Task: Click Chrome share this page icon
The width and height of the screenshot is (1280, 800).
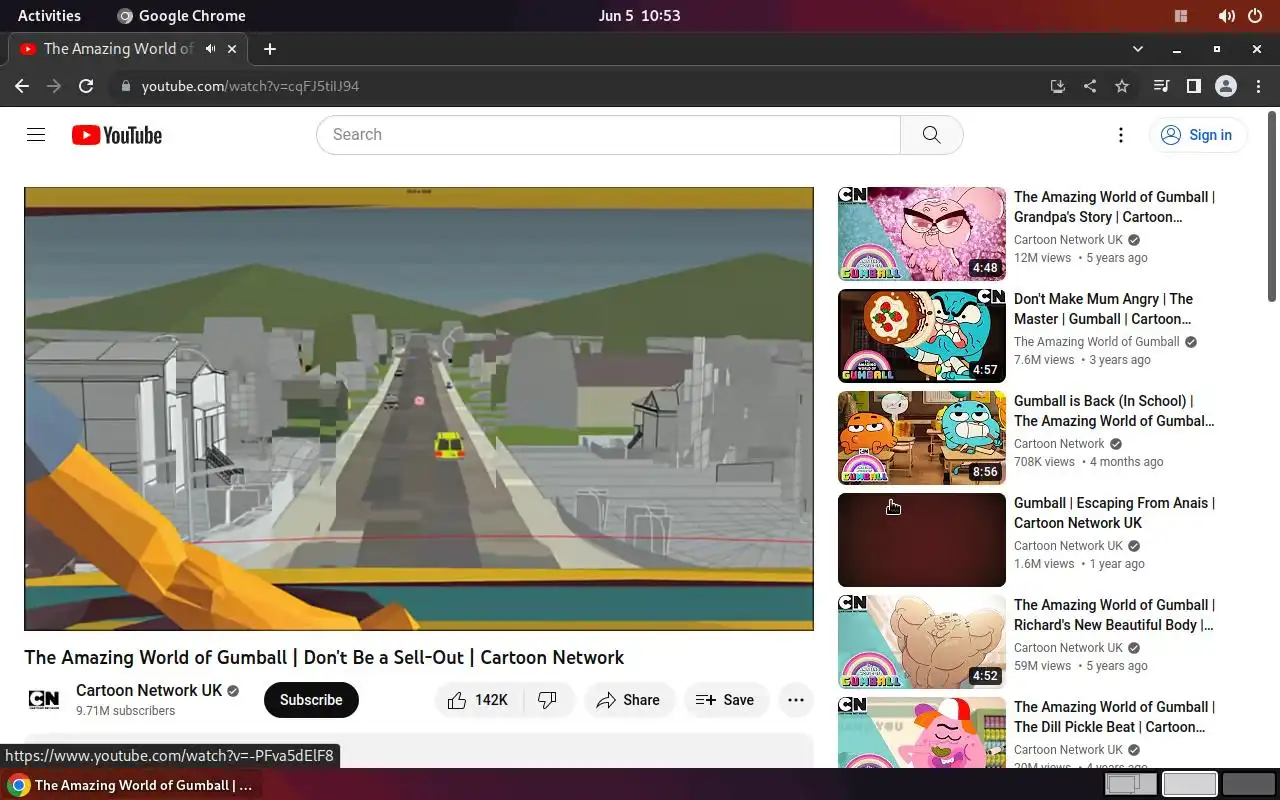Action: 1090,86
